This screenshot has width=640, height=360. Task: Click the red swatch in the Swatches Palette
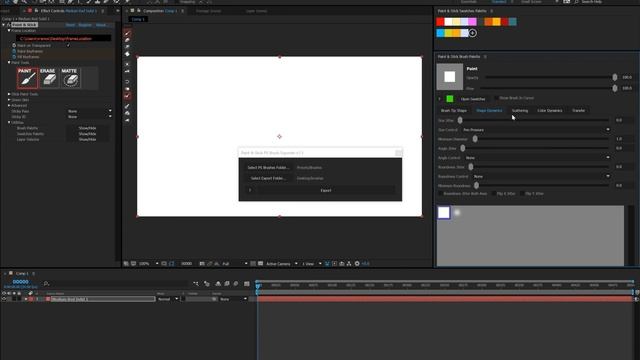point(440,22)
